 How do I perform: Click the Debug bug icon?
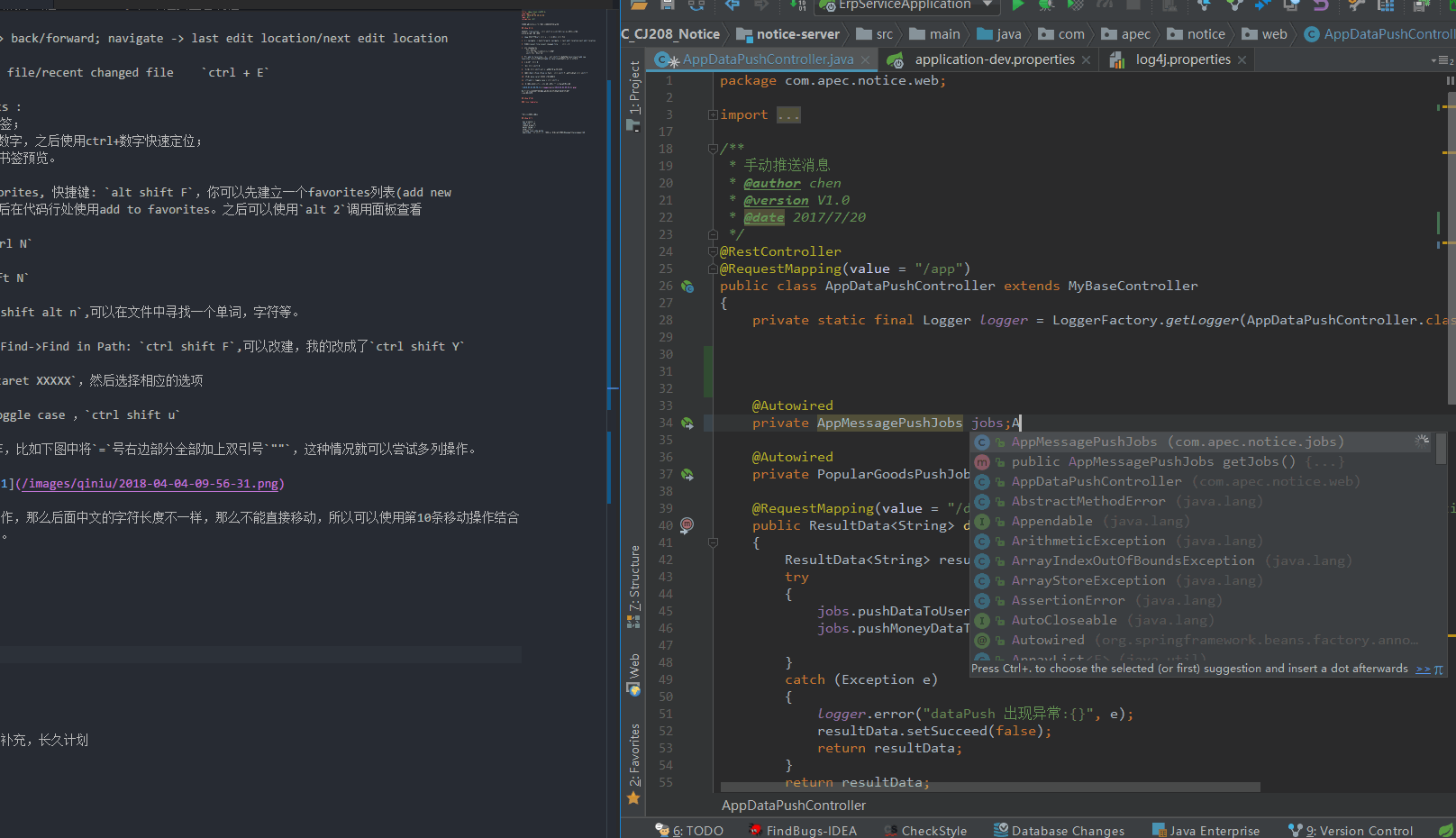click(1046, 5)
